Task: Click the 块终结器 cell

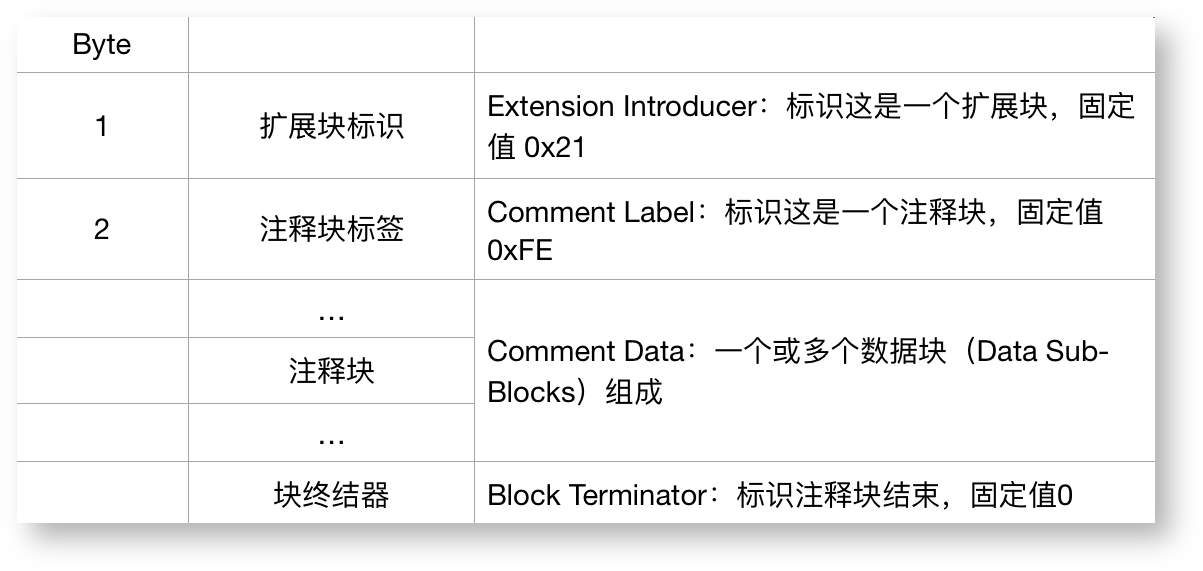Action: (x=331, y=494)
